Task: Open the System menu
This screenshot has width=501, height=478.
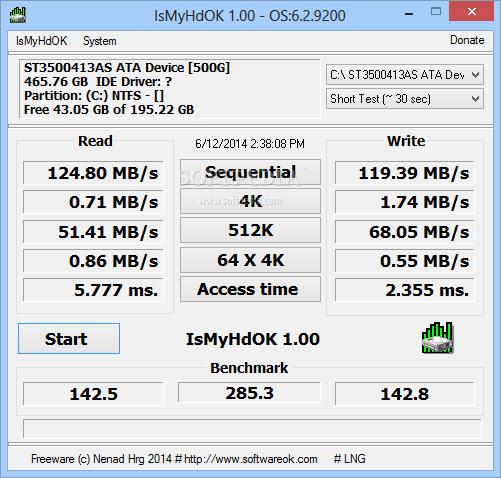Action: 100,41
